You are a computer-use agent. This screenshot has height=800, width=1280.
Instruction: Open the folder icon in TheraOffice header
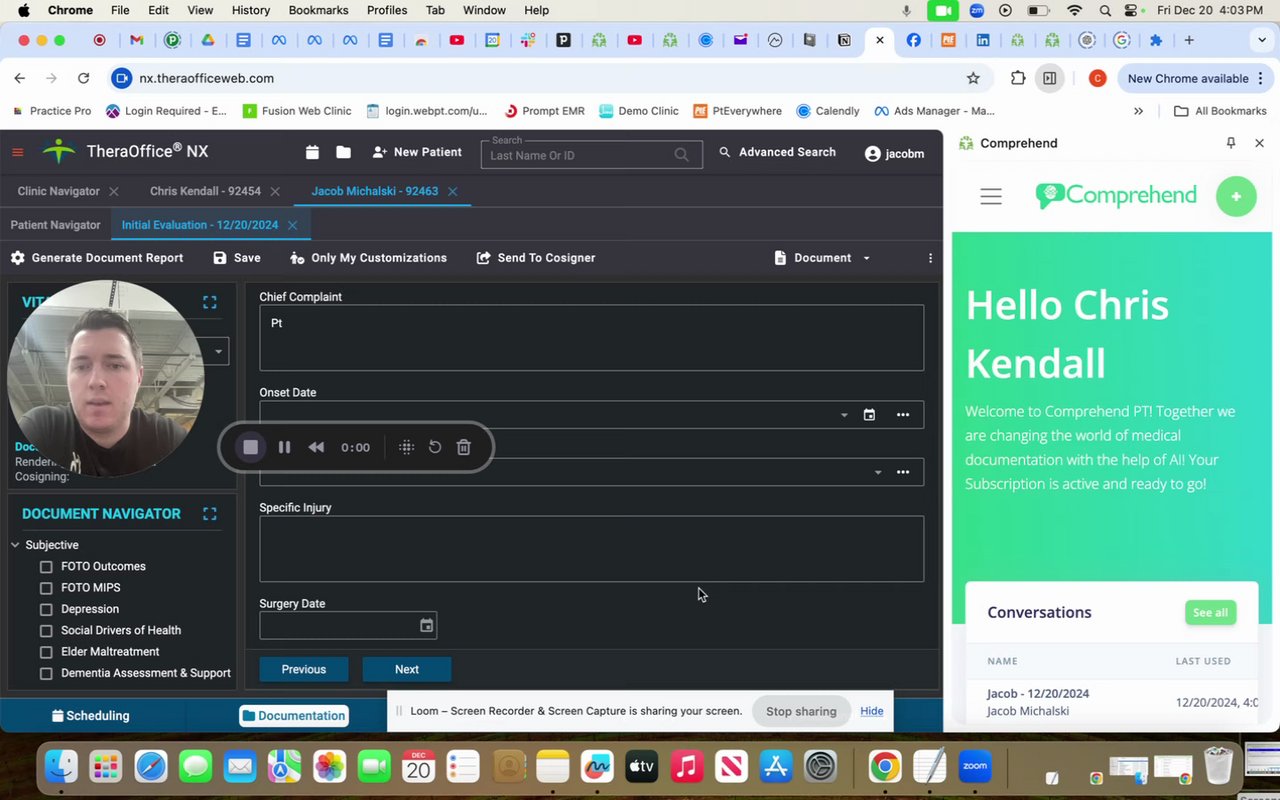(x=343, y=152)
